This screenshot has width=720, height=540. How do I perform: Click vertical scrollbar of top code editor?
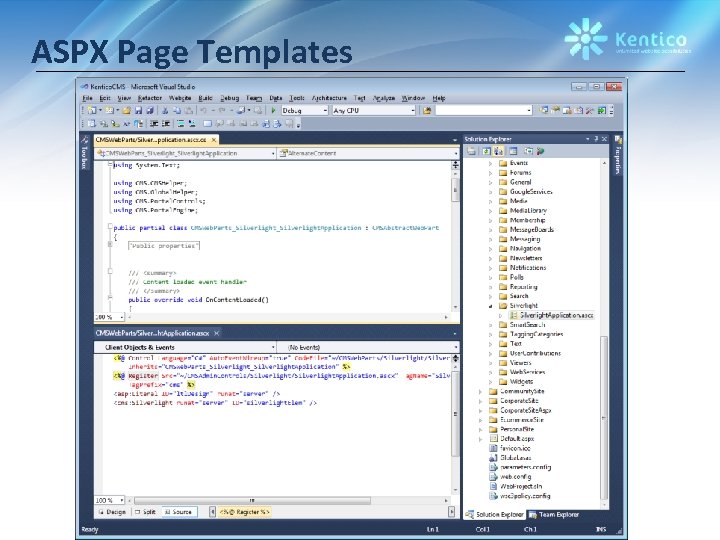tap(455, 190)
